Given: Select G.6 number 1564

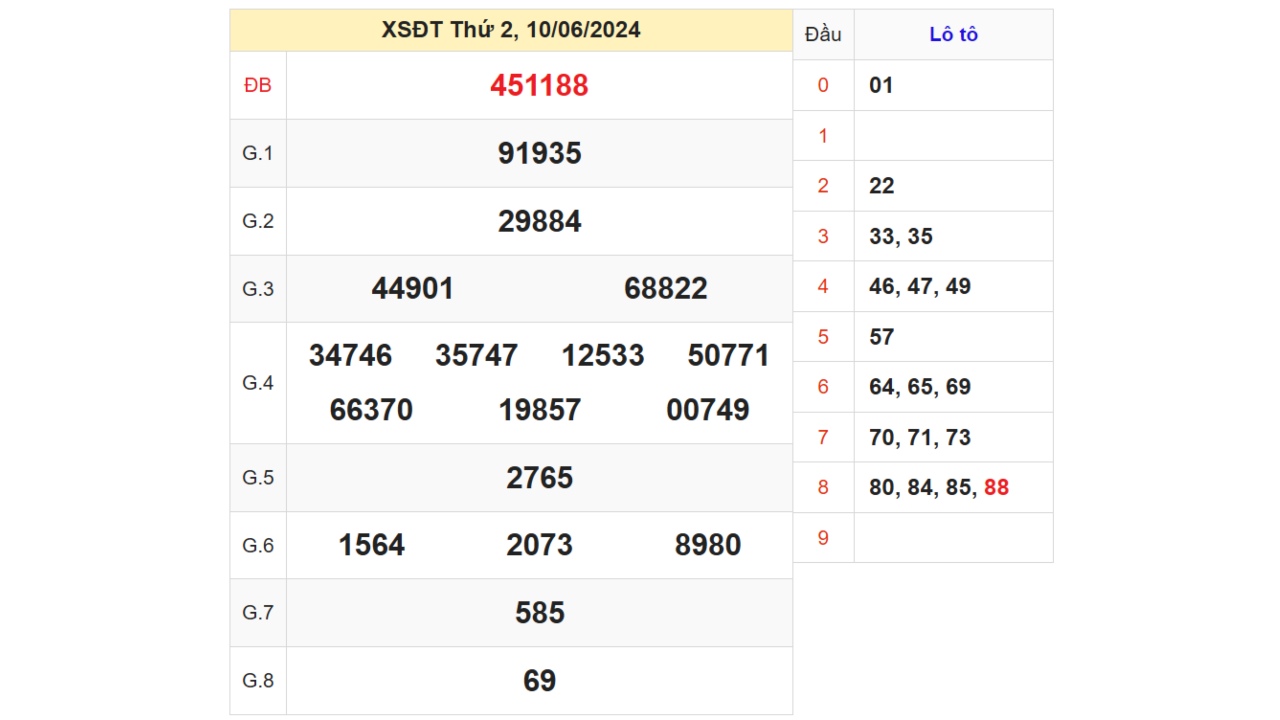Looking at the screenshot, I should [371, 545].
